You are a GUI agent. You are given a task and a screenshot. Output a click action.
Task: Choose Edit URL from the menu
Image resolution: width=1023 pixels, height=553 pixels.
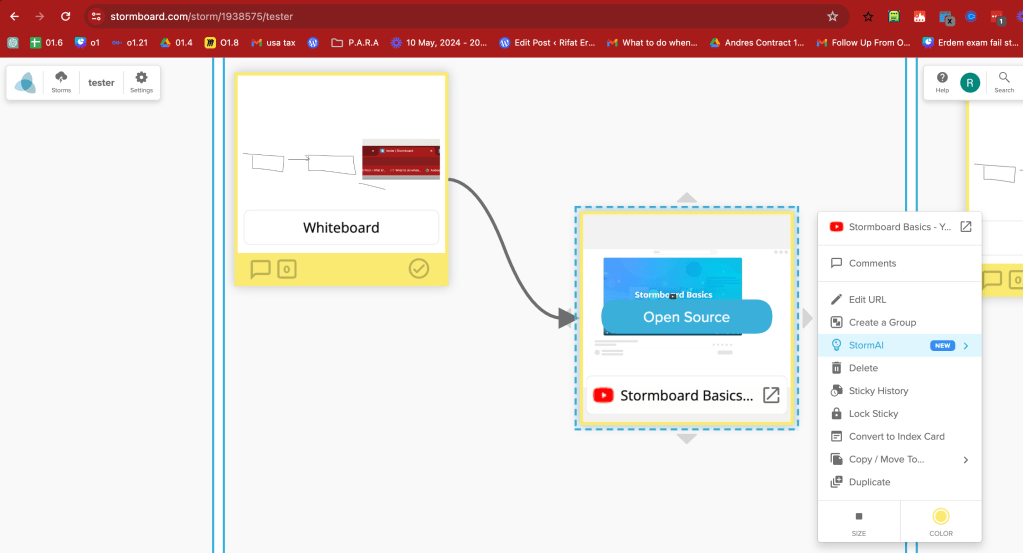pos(900,299)
